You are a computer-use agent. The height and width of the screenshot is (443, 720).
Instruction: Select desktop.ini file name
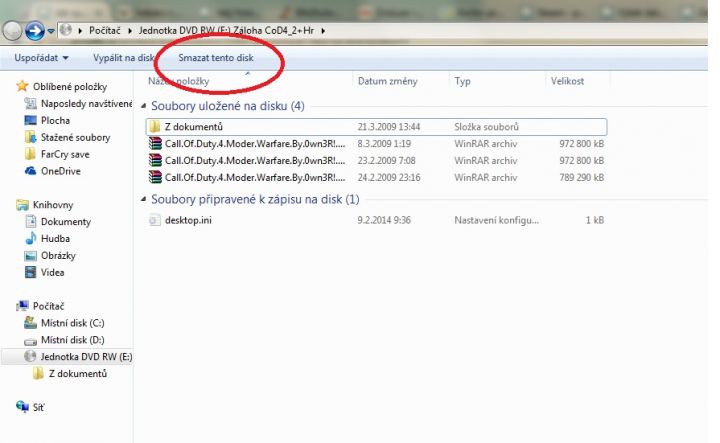[x=188, y=220]
